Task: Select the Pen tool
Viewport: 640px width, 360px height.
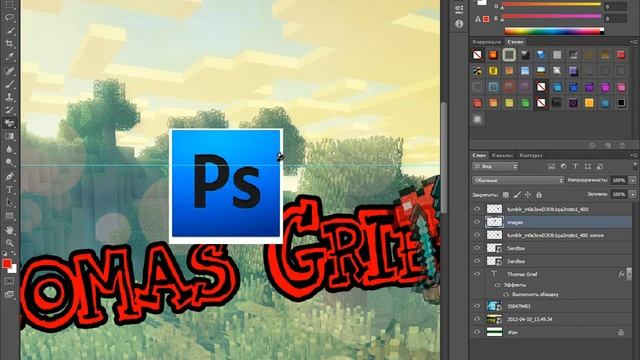Action: coord(9,176)
